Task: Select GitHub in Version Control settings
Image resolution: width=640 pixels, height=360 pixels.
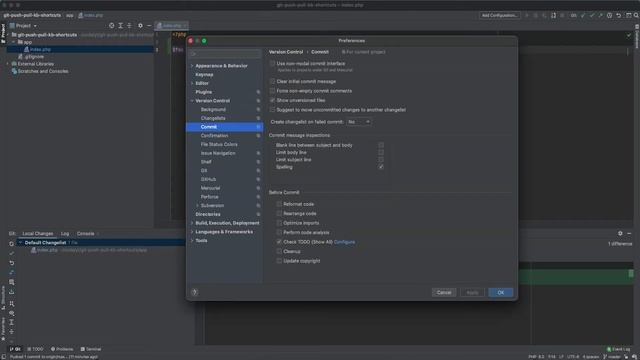Action: point(208,179)
